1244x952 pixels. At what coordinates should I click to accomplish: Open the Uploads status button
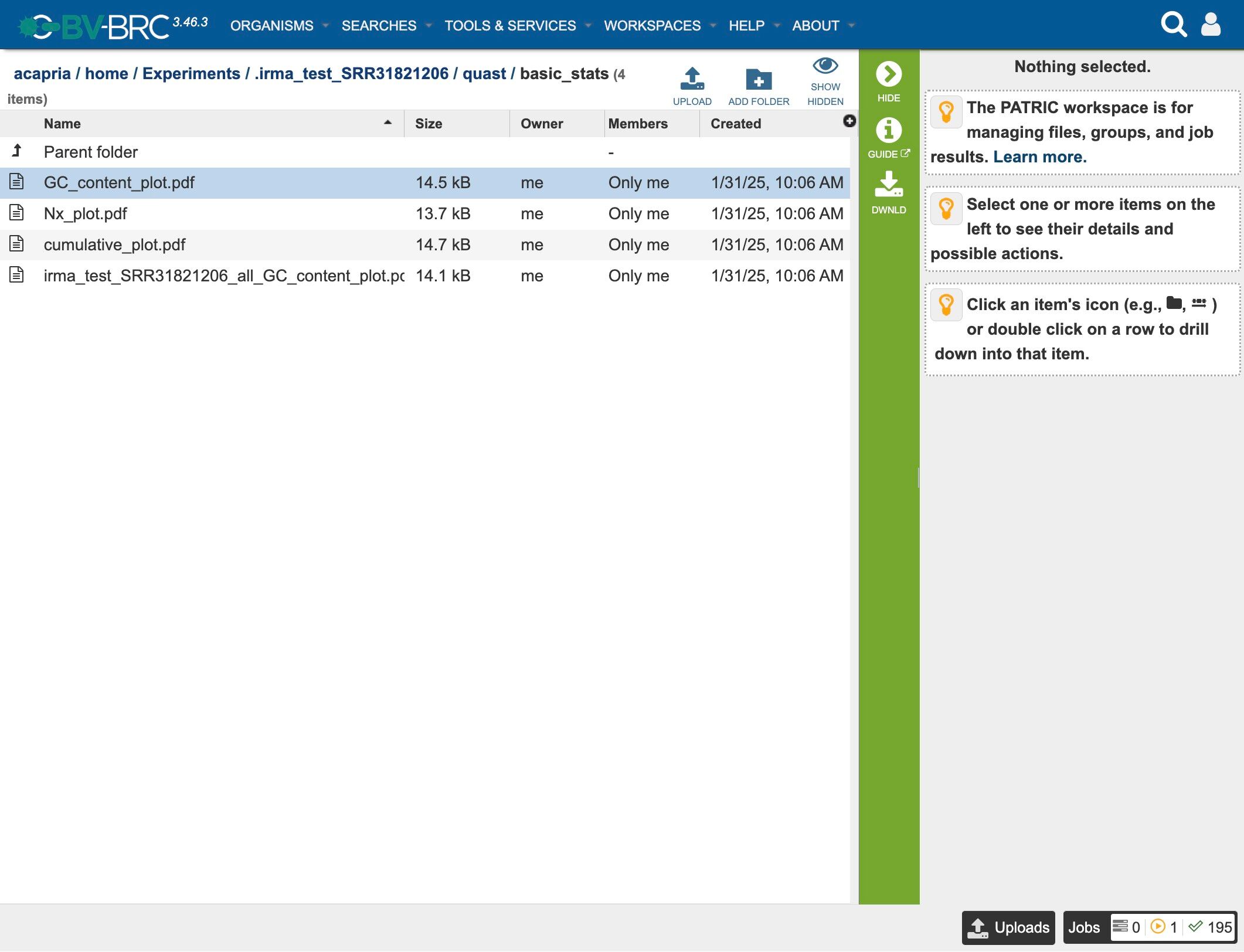coord(1008,927)
